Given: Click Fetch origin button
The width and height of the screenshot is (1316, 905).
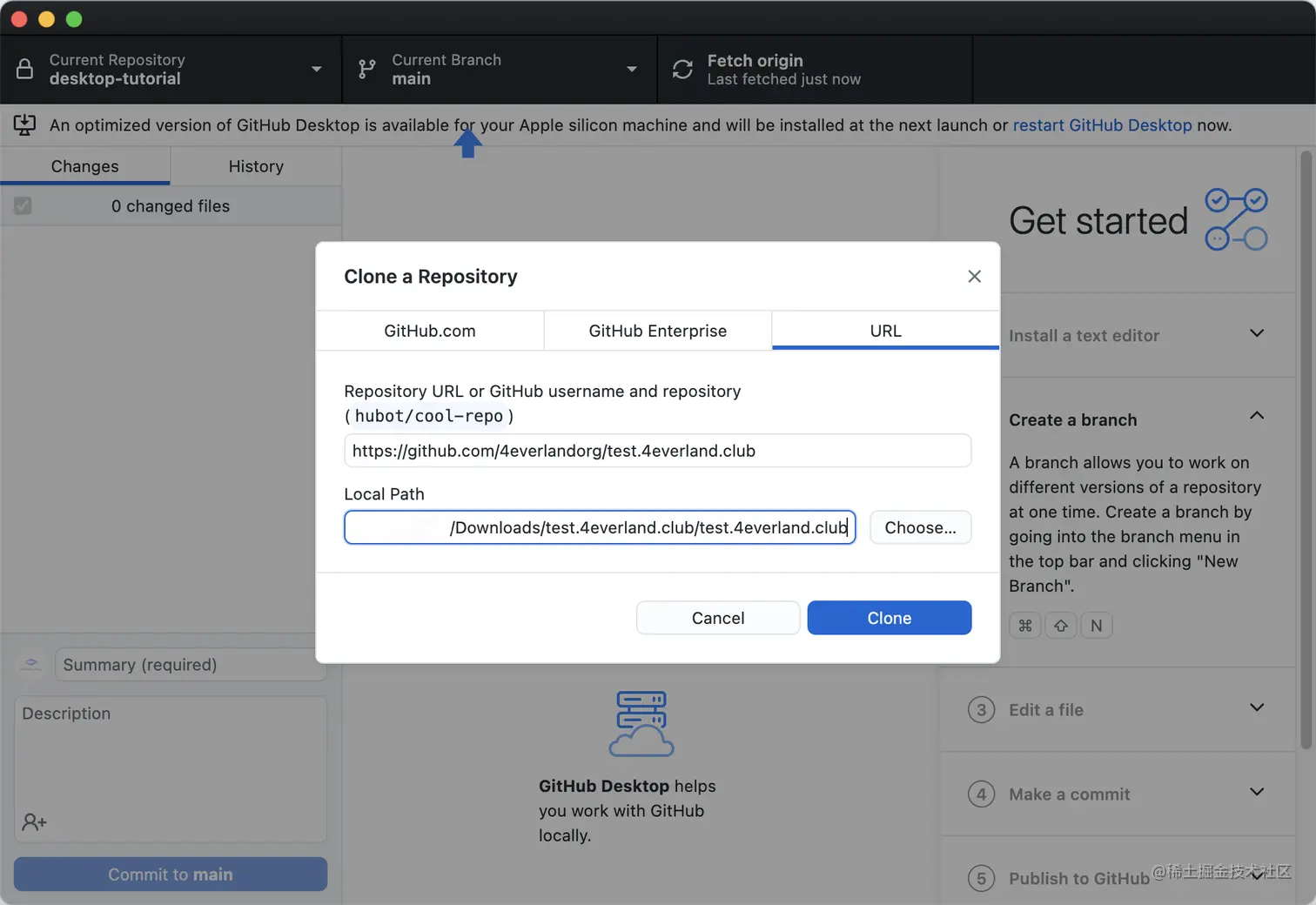Looking at the screenshot, I should coord(815,70).
